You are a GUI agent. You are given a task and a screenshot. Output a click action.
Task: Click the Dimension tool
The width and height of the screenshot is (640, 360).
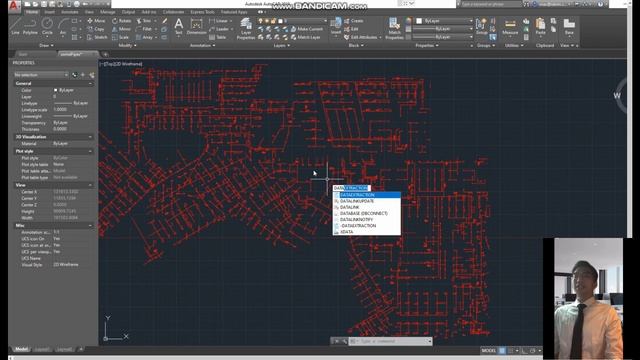click(x=196, y=26)
